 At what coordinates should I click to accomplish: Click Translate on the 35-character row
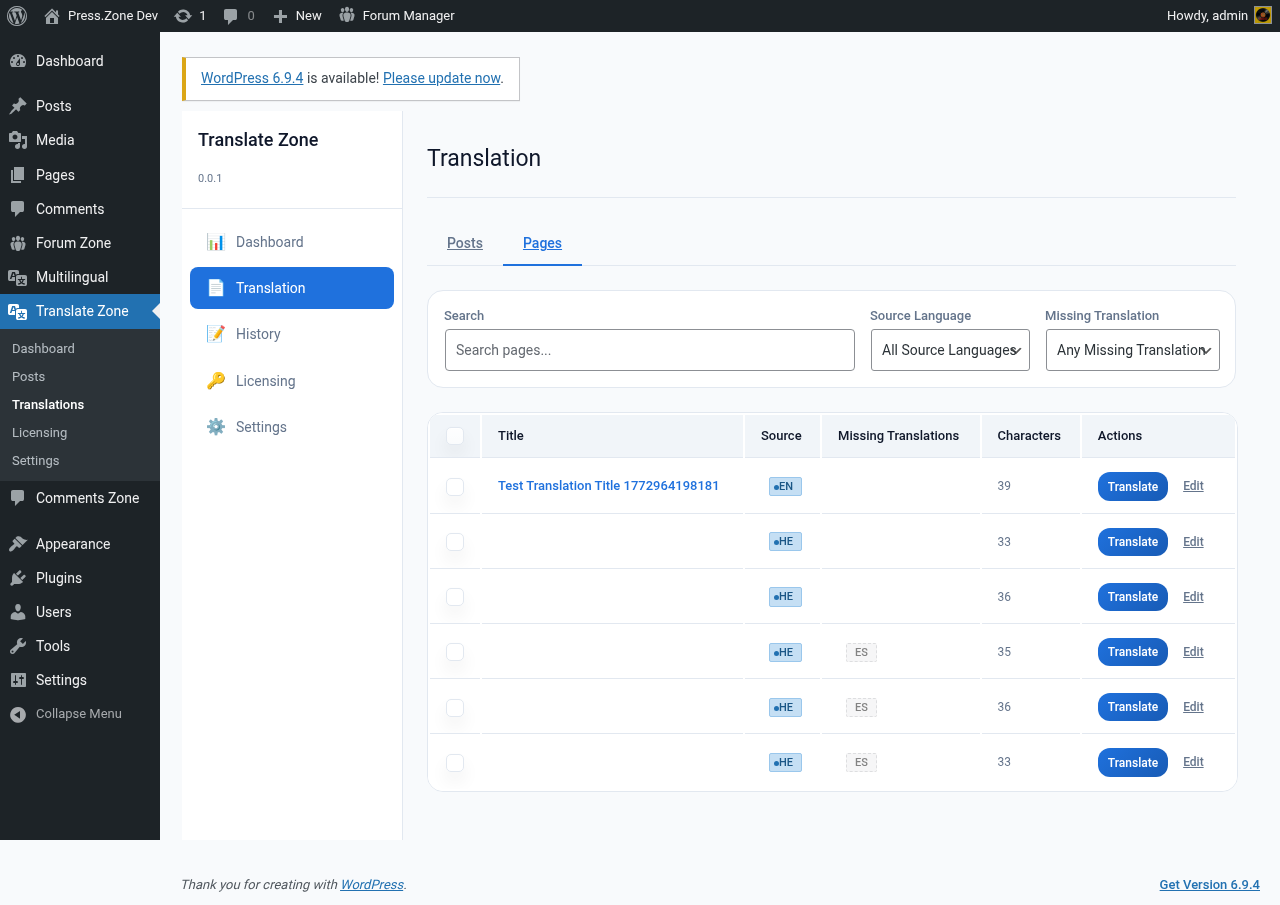coord(1133,652)
